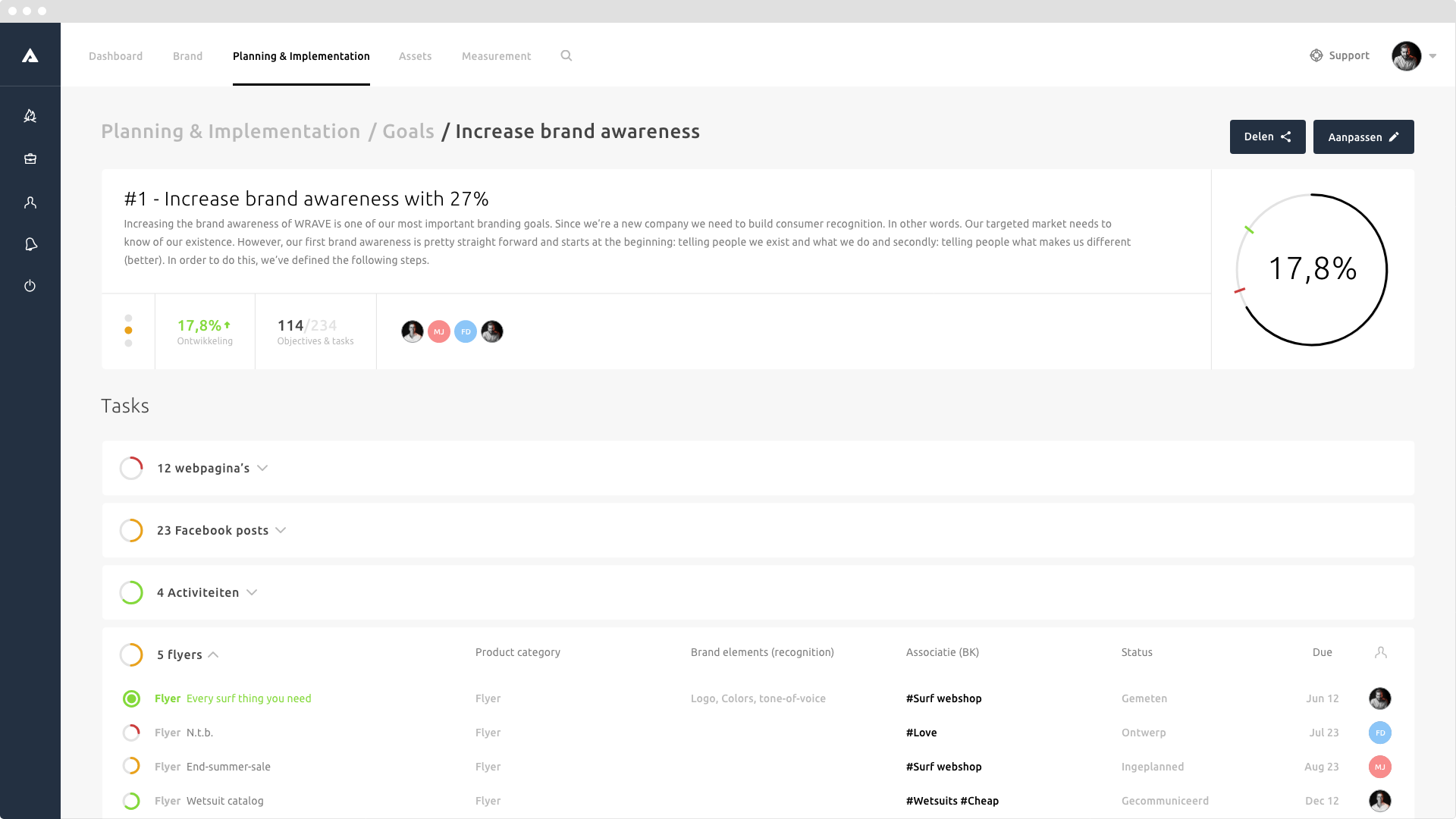The image size is (1456, 819).
Task: Click the Gecommuniceerd status text
Action: coord(1165,801)
